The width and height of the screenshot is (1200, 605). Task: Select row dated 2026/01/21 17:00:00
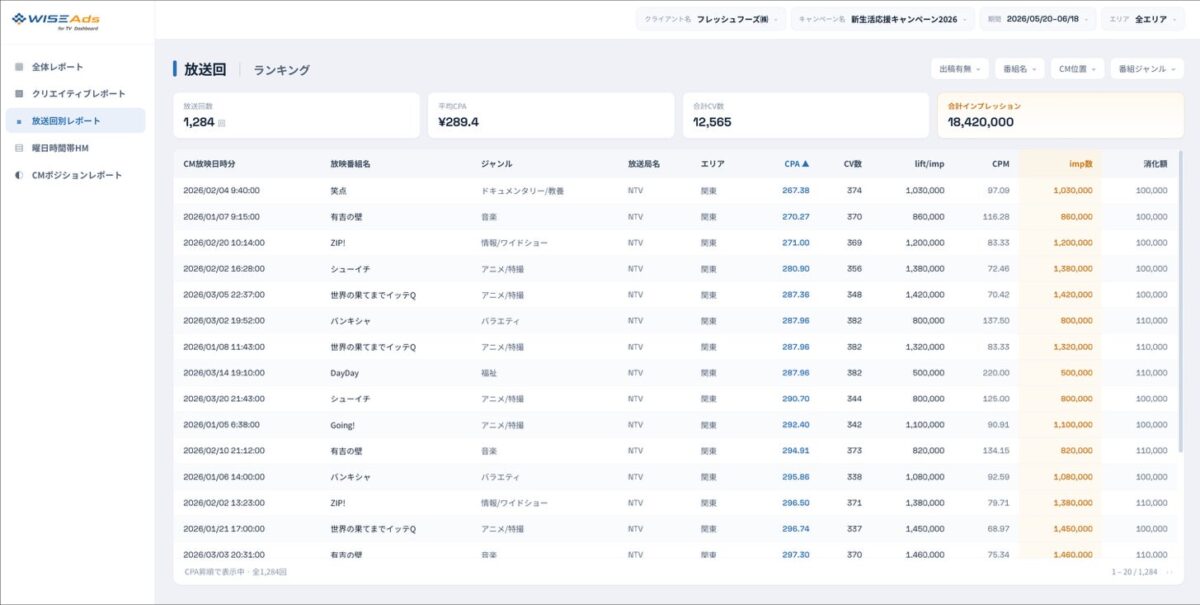click(675, 528)
